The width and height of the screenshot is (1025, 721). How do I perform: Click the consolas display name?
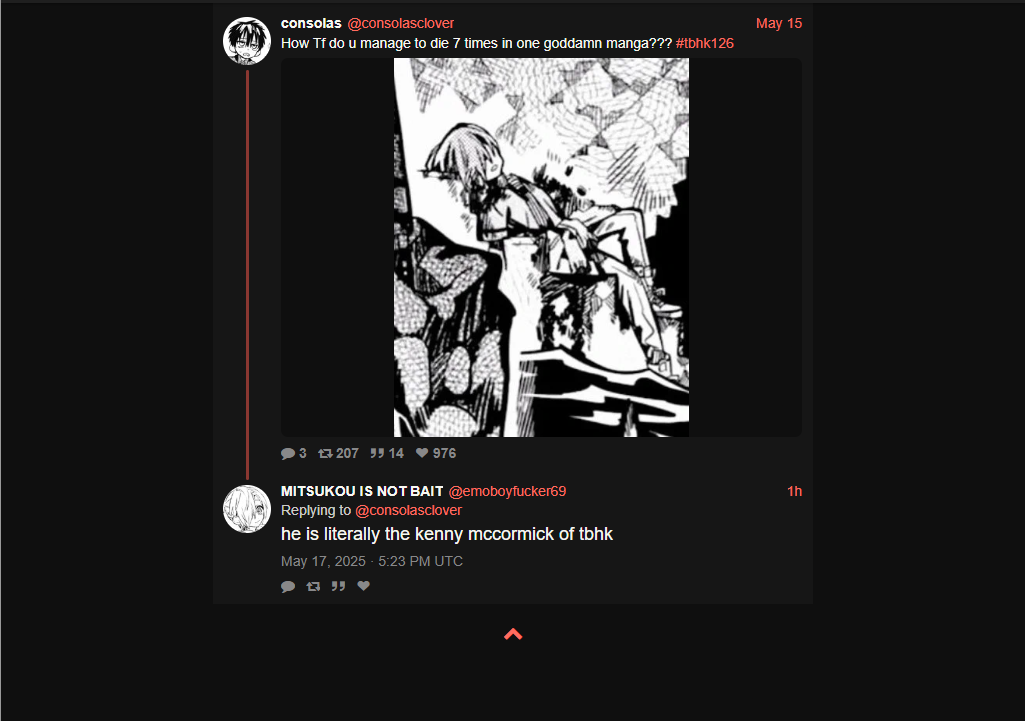tap(311, 24)
